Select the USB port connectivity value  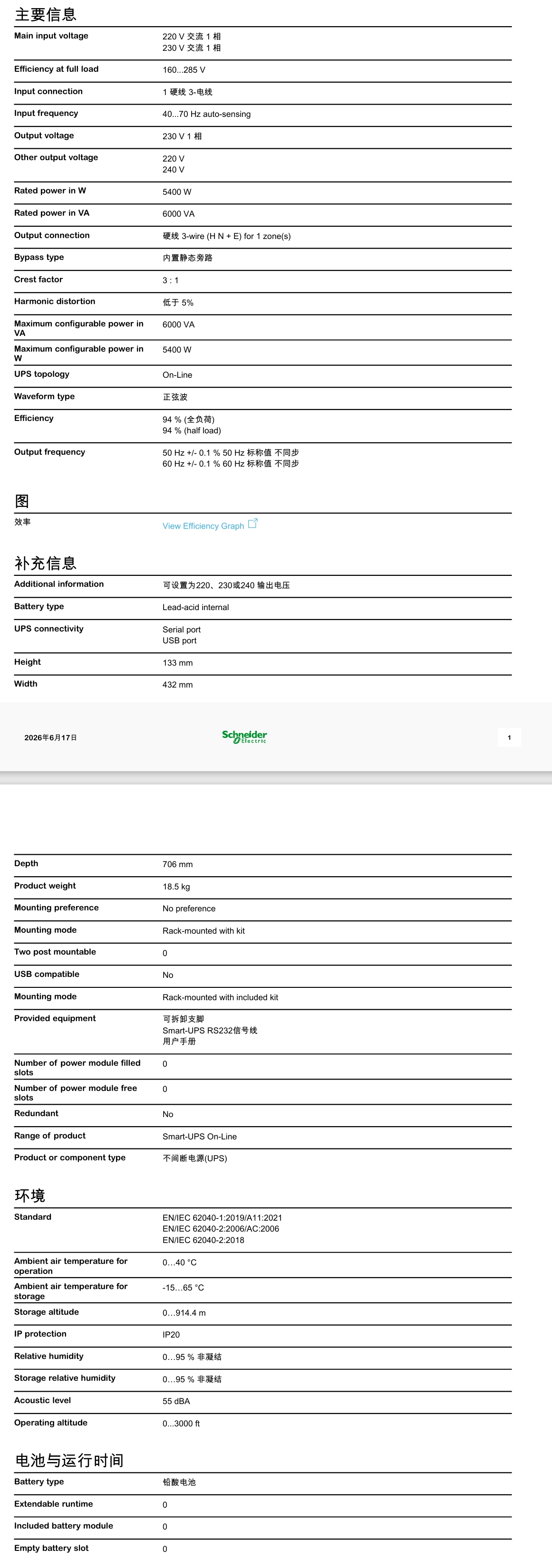(180, 641)
